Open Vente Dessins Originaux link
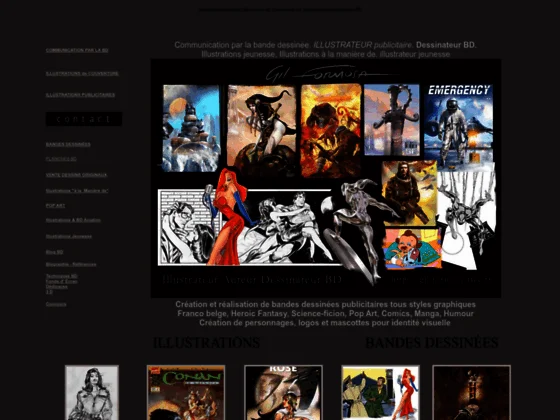Viewport: 560px width, 420px height. (x=76, y=175)
